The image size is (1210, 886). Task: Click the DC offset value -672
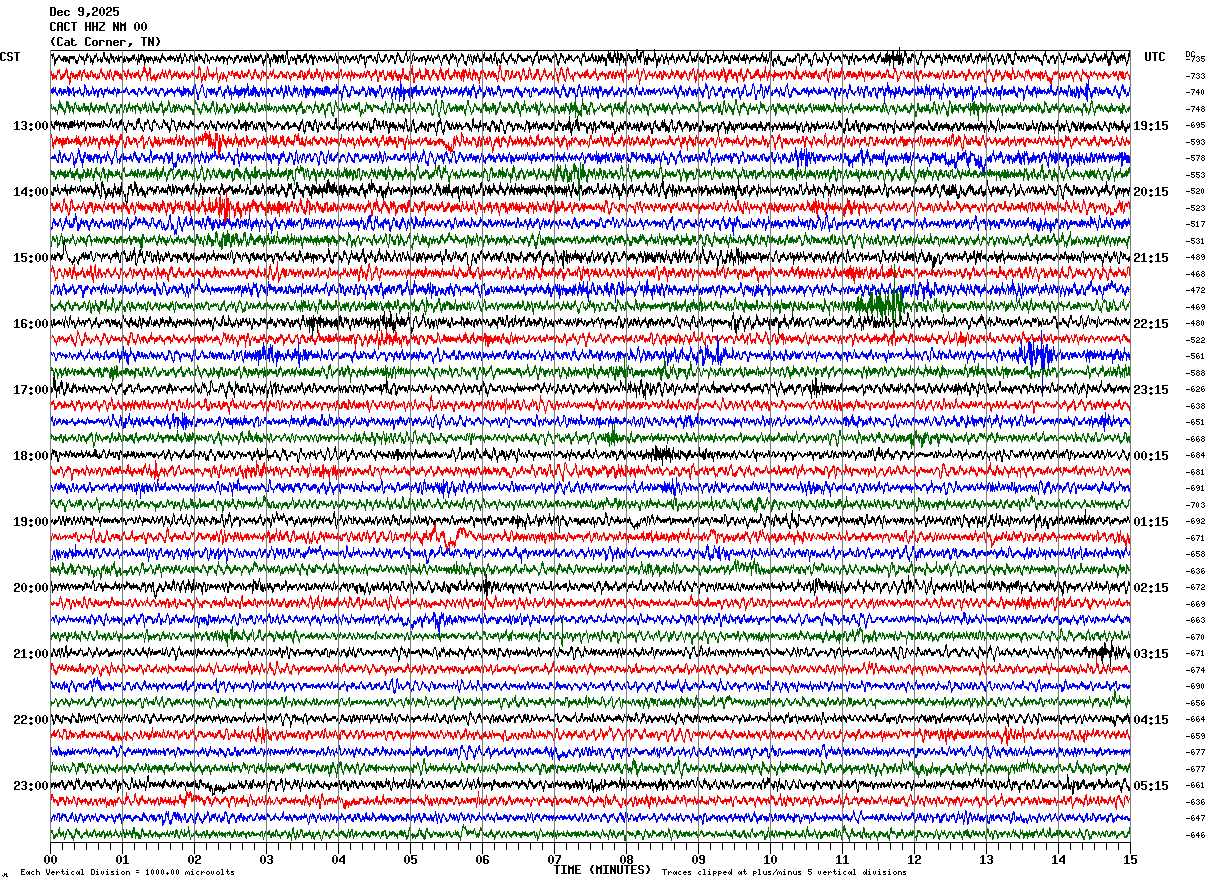[1195, 587]
